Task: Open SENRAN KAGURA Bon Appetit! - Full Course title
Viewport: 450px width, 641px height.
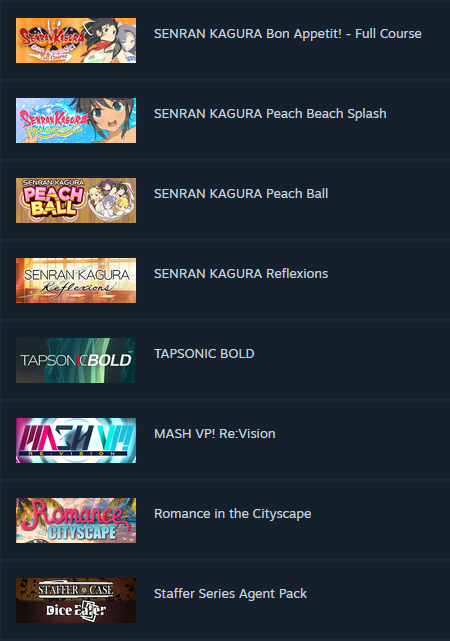Action: (x=288, y=34)
